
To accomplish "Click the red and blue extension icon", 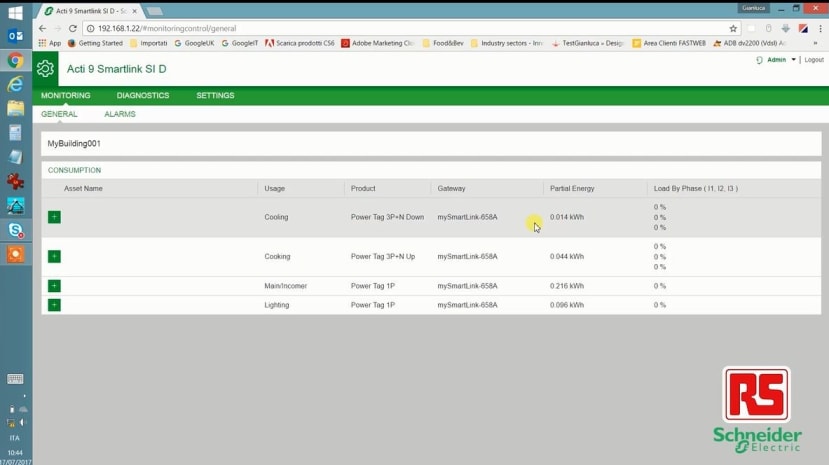I will coord(803,29).
